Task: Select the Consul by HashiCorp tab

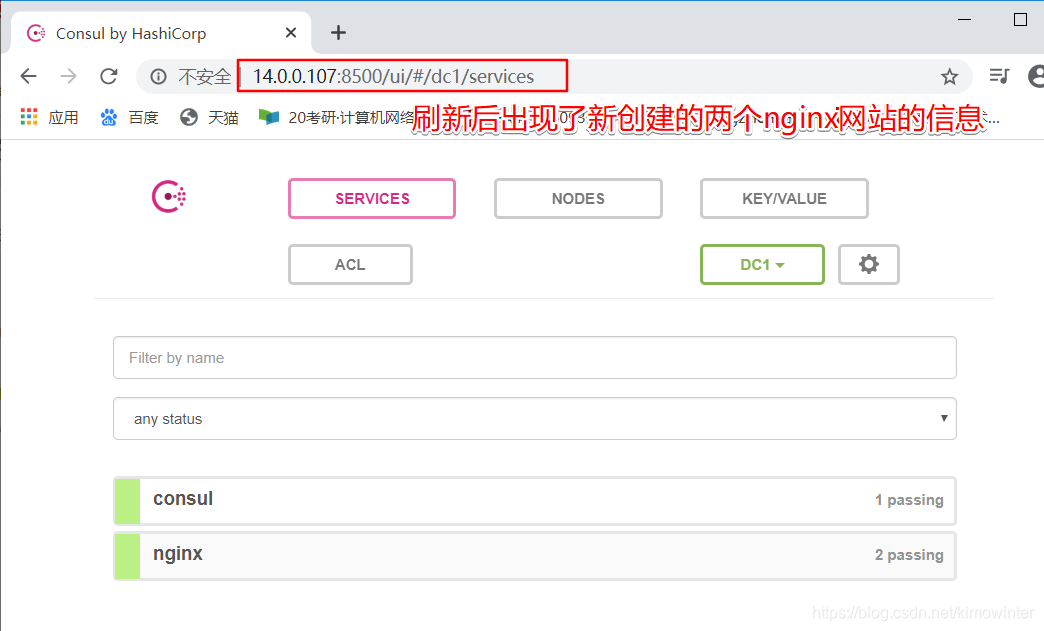Action: pos(161,33)
